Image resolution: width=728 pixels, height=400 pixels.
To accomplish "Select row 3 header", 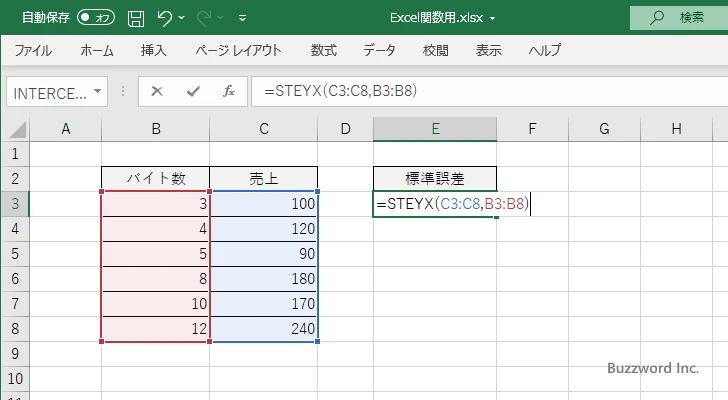I will point(15,204).
